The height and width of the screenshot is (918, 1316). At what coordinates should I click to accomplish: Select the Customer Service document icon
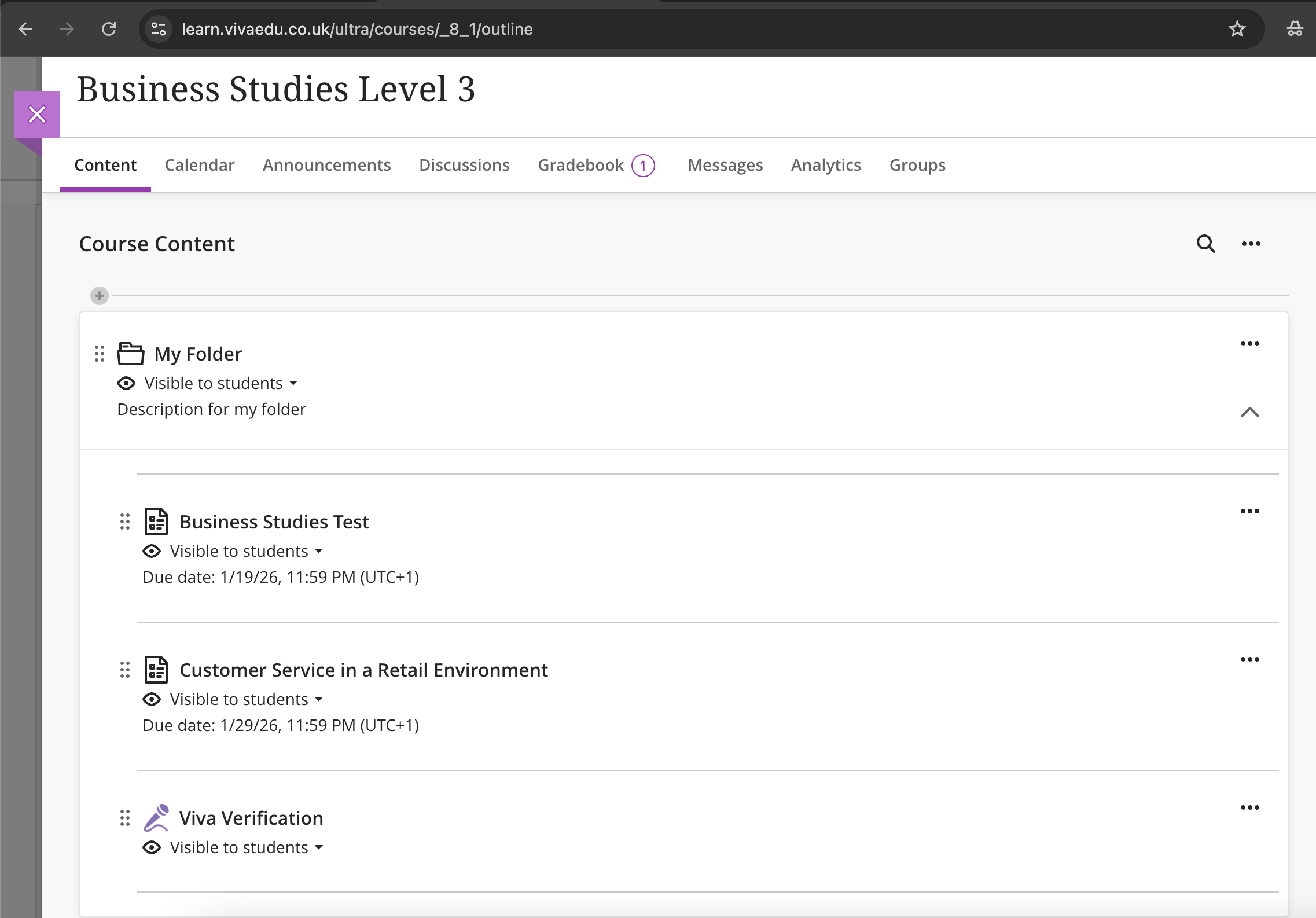click(156, 670)
